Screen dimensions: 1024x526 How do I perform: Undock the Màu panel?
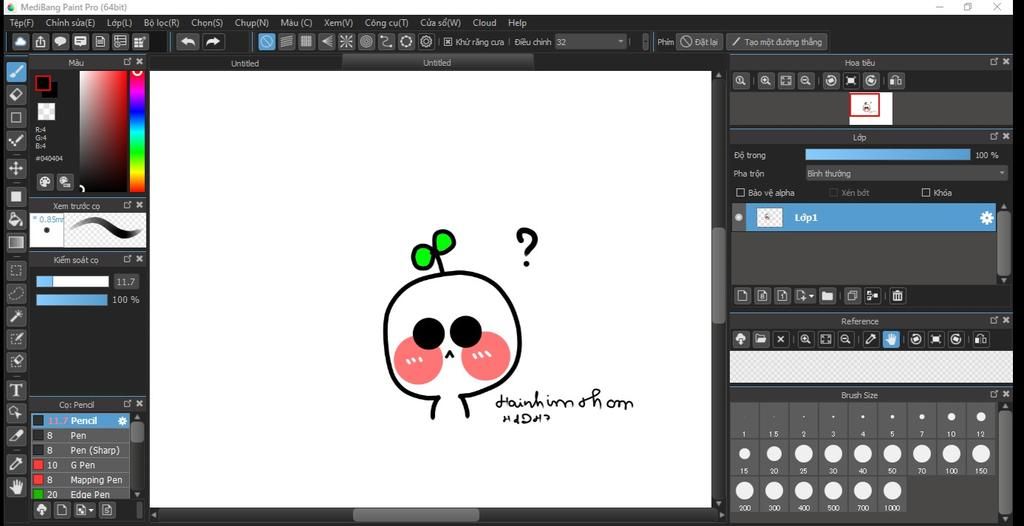[x=128, y=61]
